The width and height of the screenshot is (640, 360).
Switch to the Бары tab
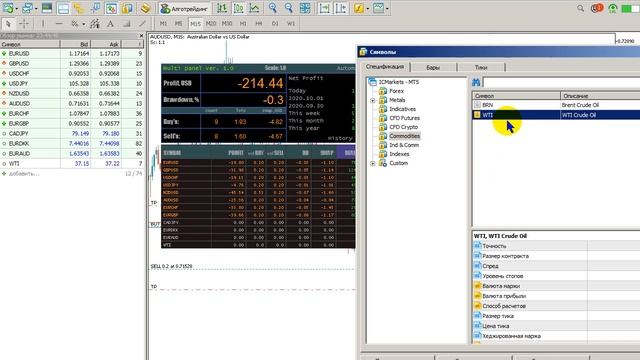coord(433,67)
